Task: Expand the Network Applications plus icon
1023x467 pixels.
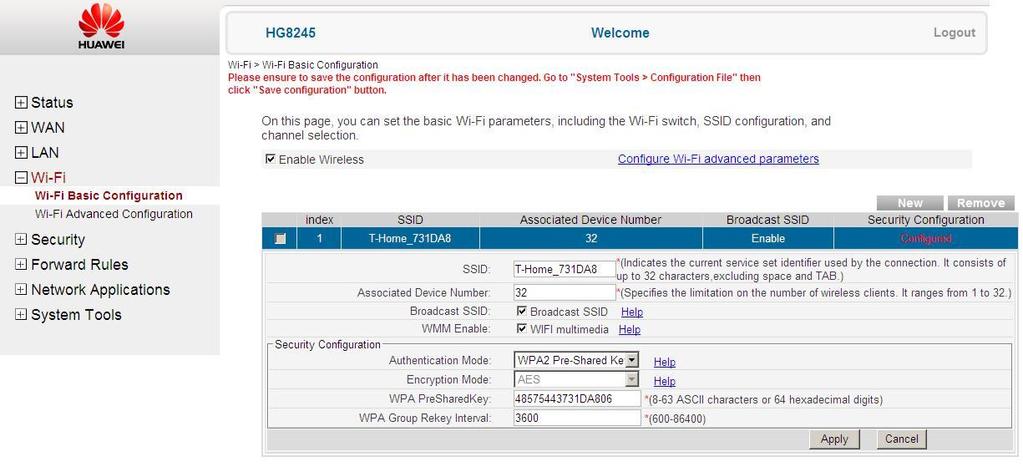Action: pyautogui.click(x=21, y=290)
